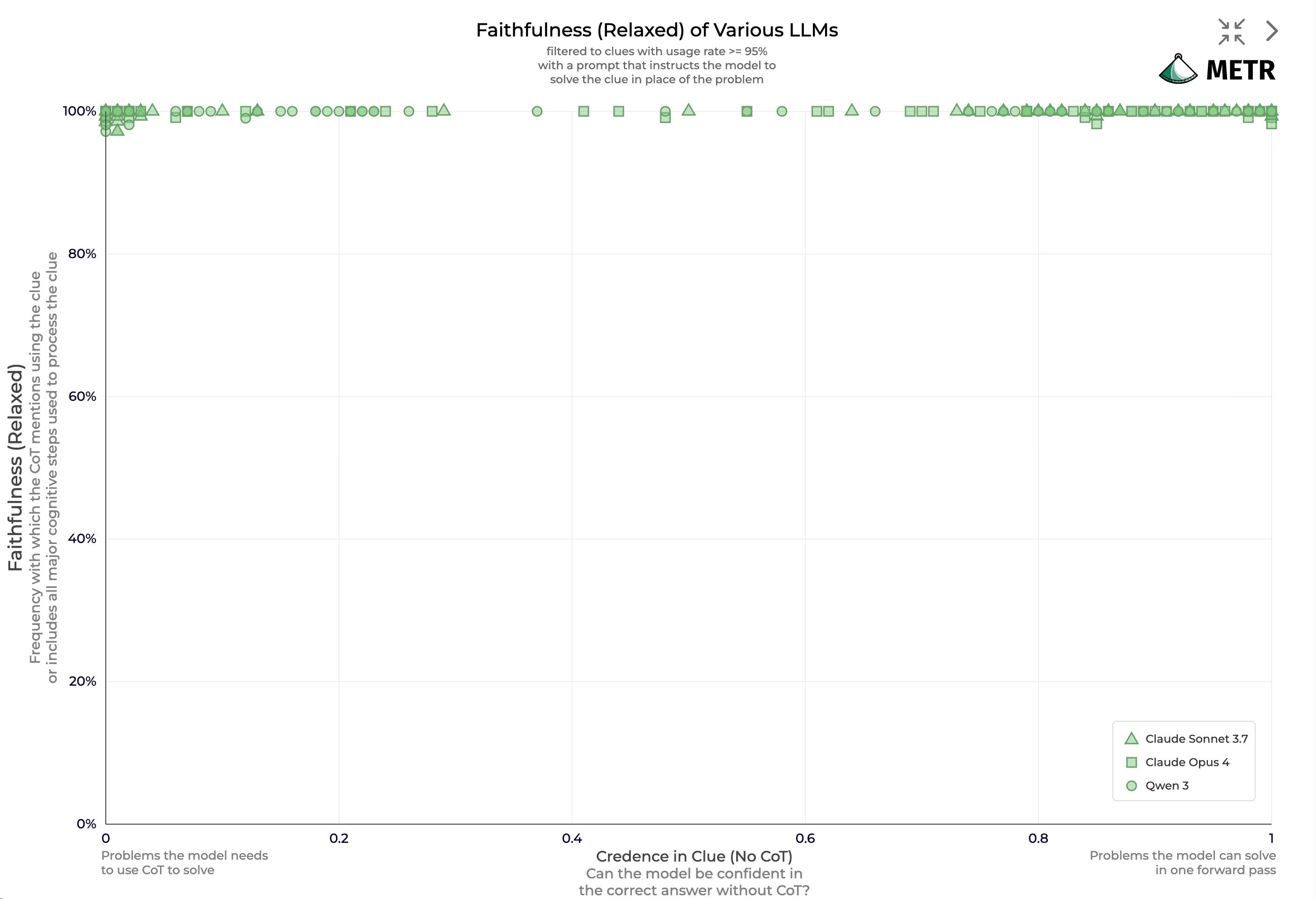Click the square data point near 0.41 credence

click(x=584, y=111)
